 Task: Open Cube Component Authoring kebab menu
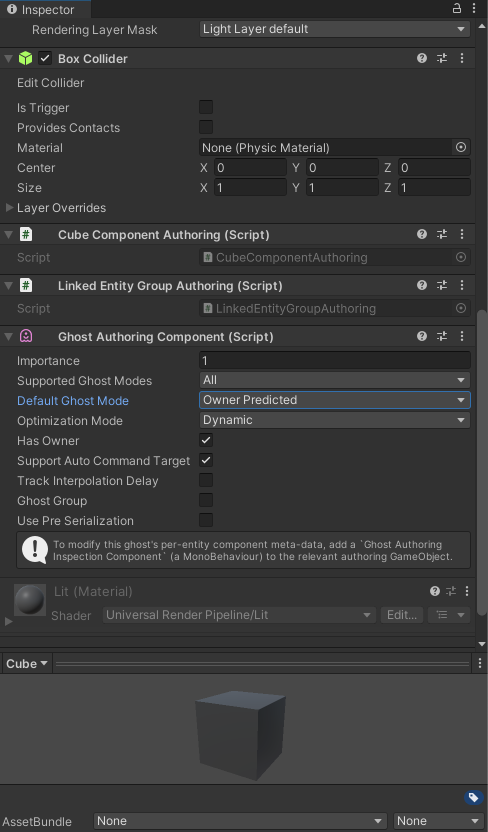click(x=462, y=235)
